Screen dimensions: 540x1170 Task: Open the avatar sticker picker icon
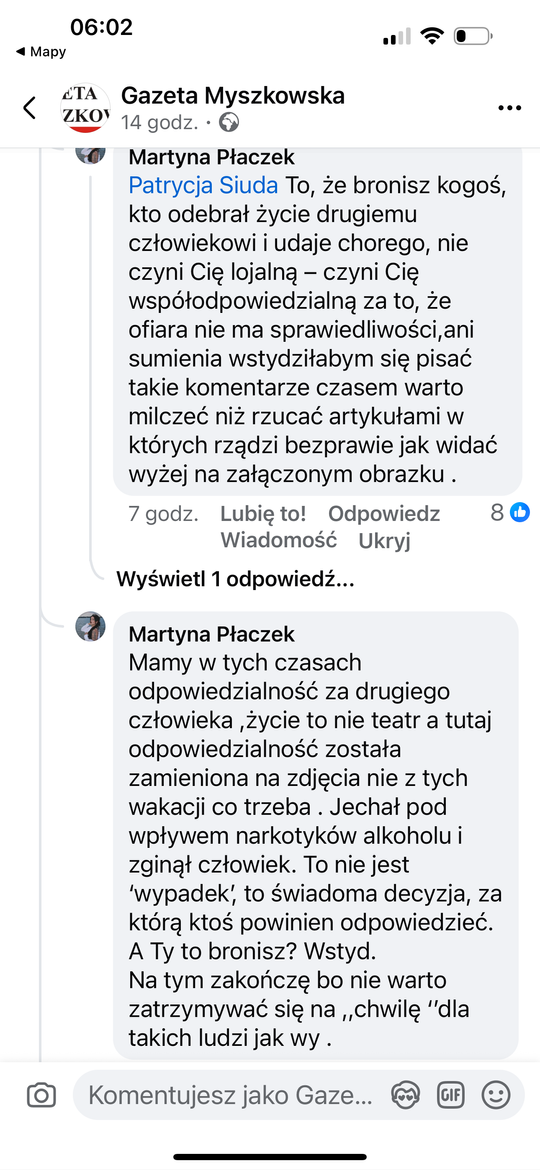[405, 1095]
